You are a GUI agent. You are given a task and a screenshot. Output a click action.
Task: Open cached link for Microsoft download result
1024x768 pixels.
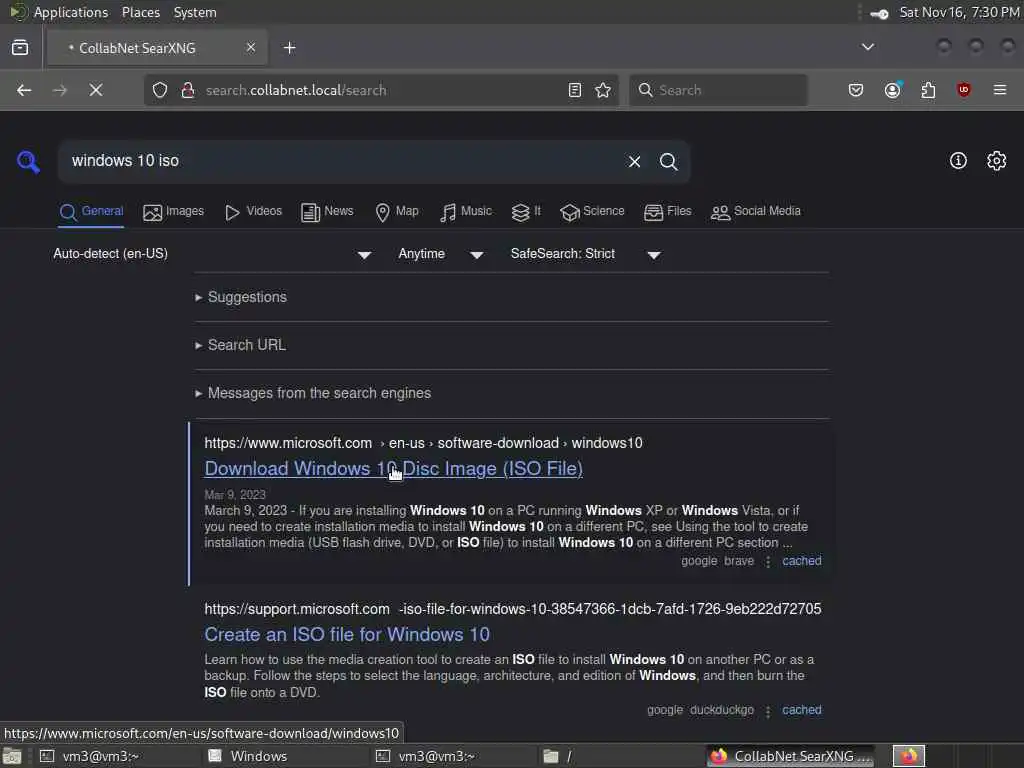pyautogui.click(x=802, y=561)
